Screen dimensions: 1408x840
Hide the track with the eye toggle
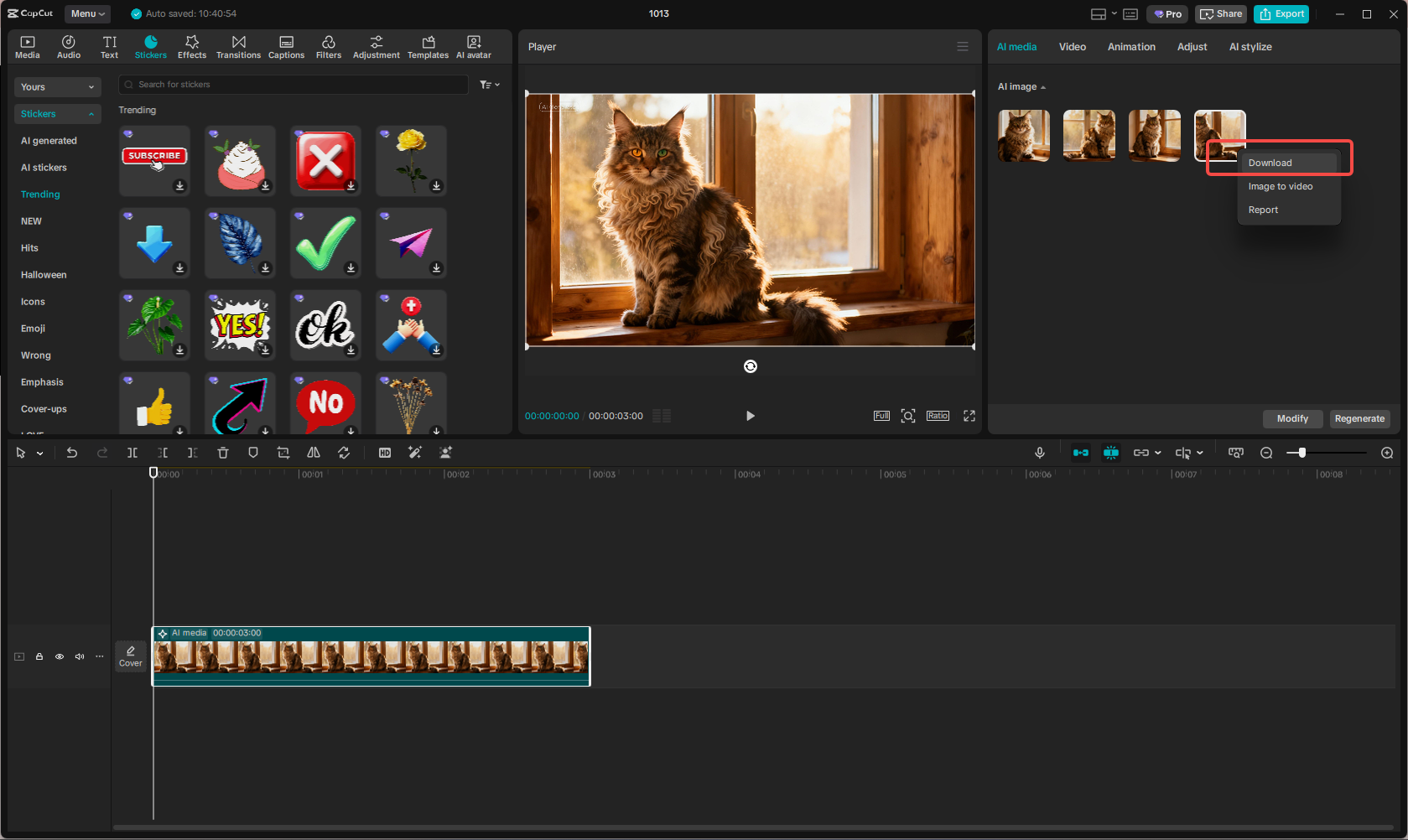pos(59,656)
